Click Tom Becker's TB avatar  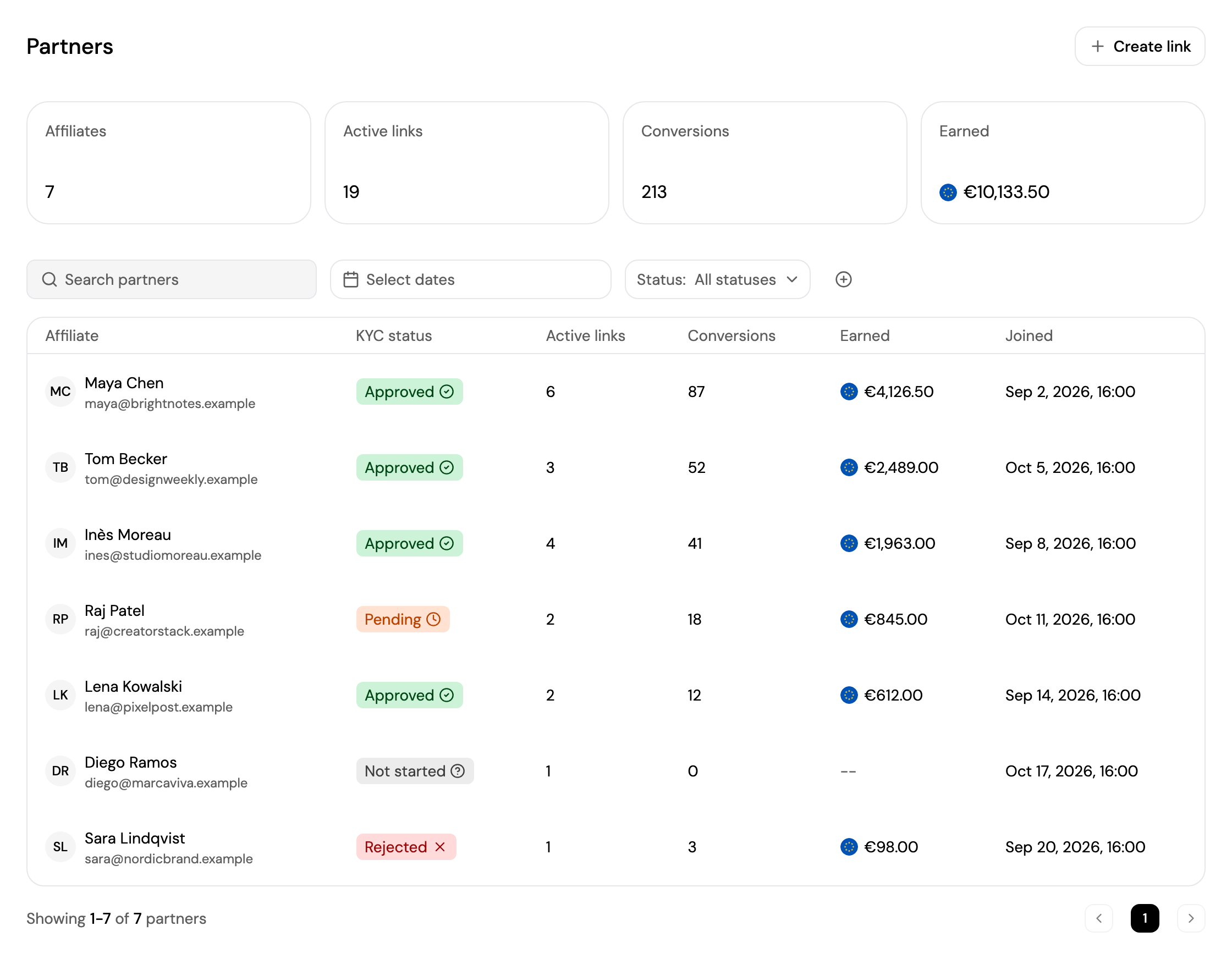tap(61, 467)
